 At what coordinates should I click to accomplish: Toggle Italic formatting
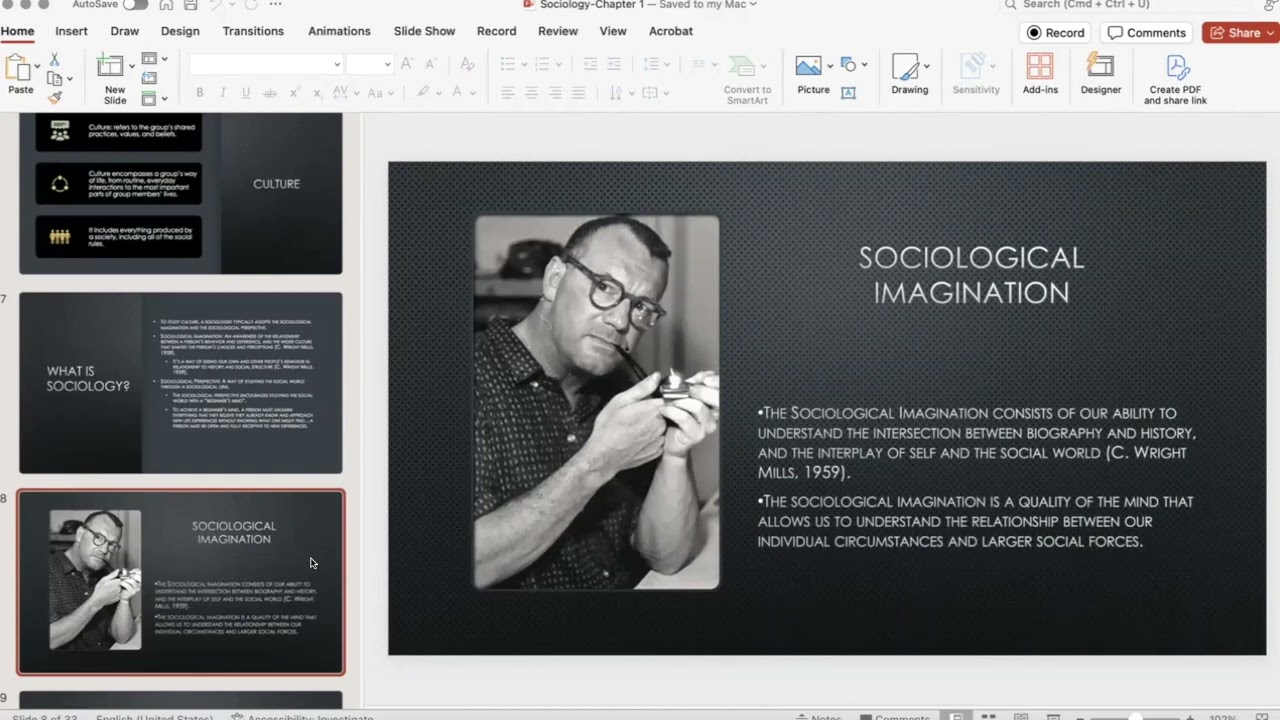pos(222,93)
